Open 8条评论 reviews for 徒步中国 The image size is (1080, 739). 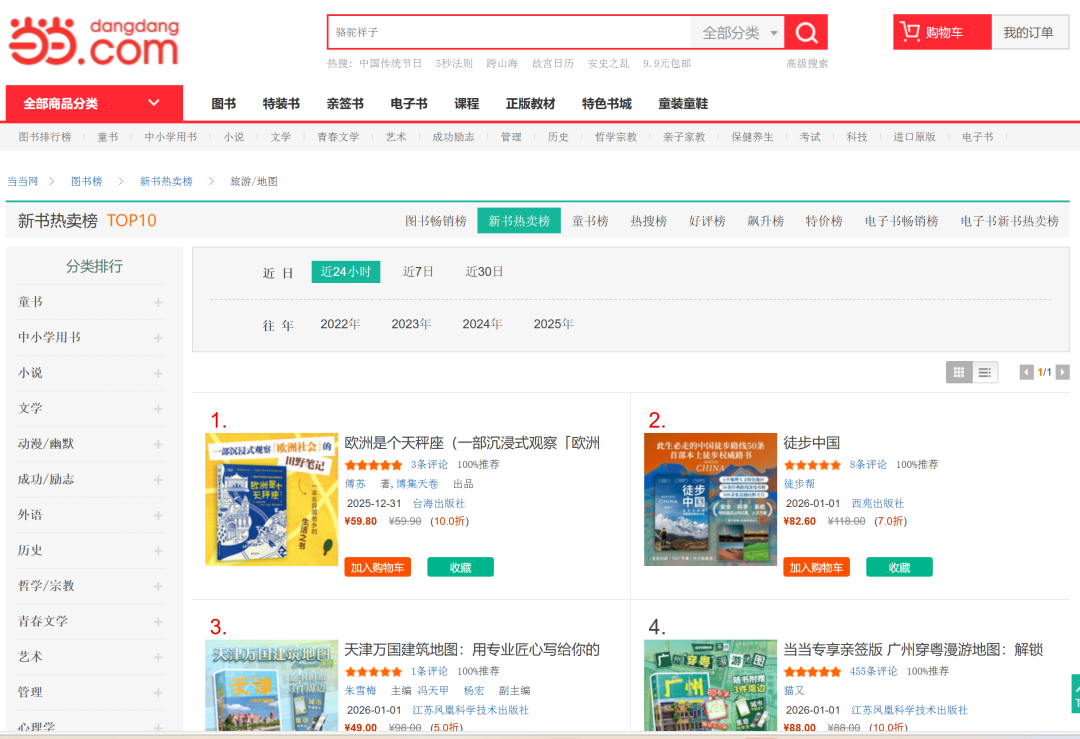point(868,465)
